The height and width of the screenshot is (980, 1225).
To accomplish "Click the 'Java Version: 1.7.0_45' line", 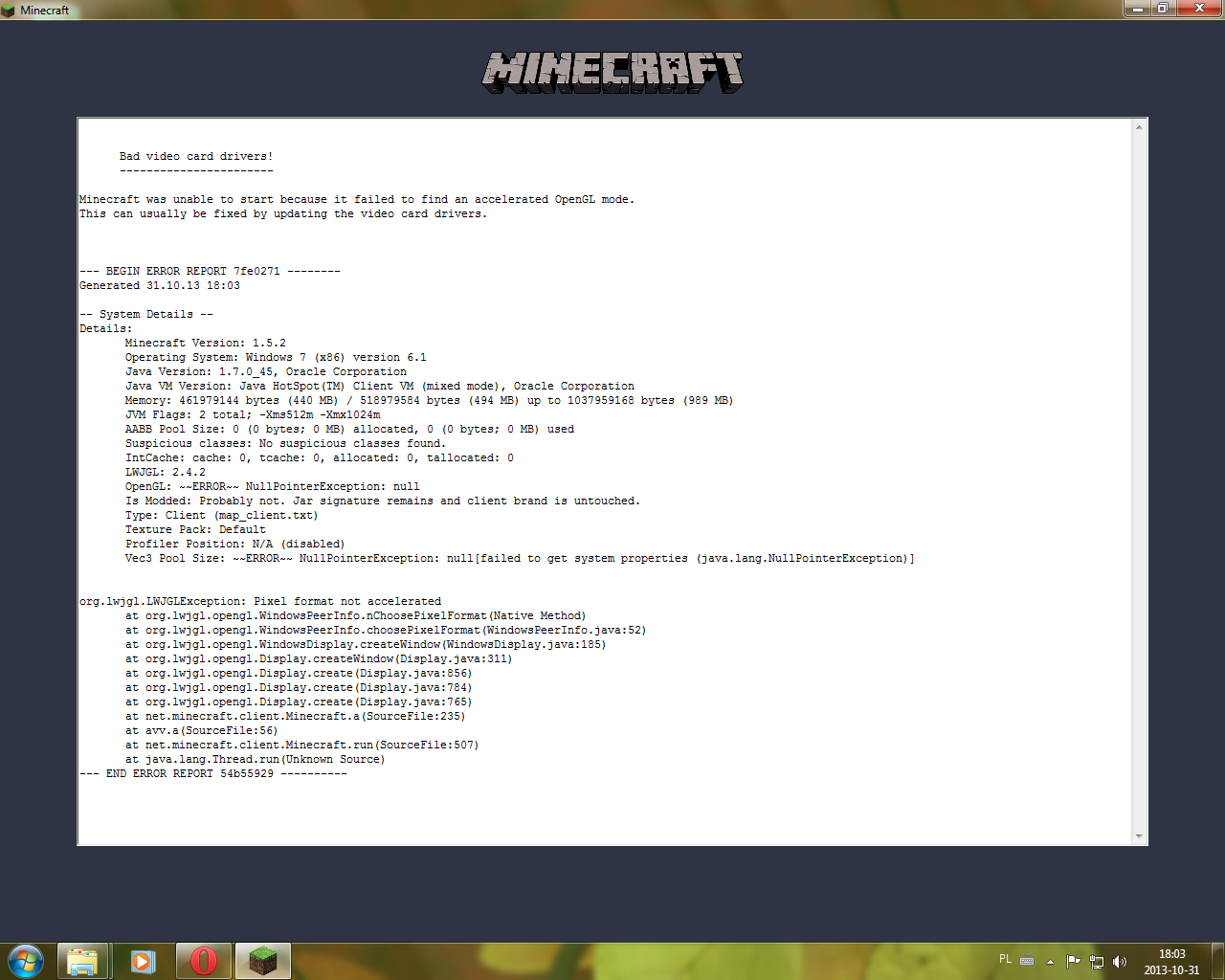I will click(266, 371).
